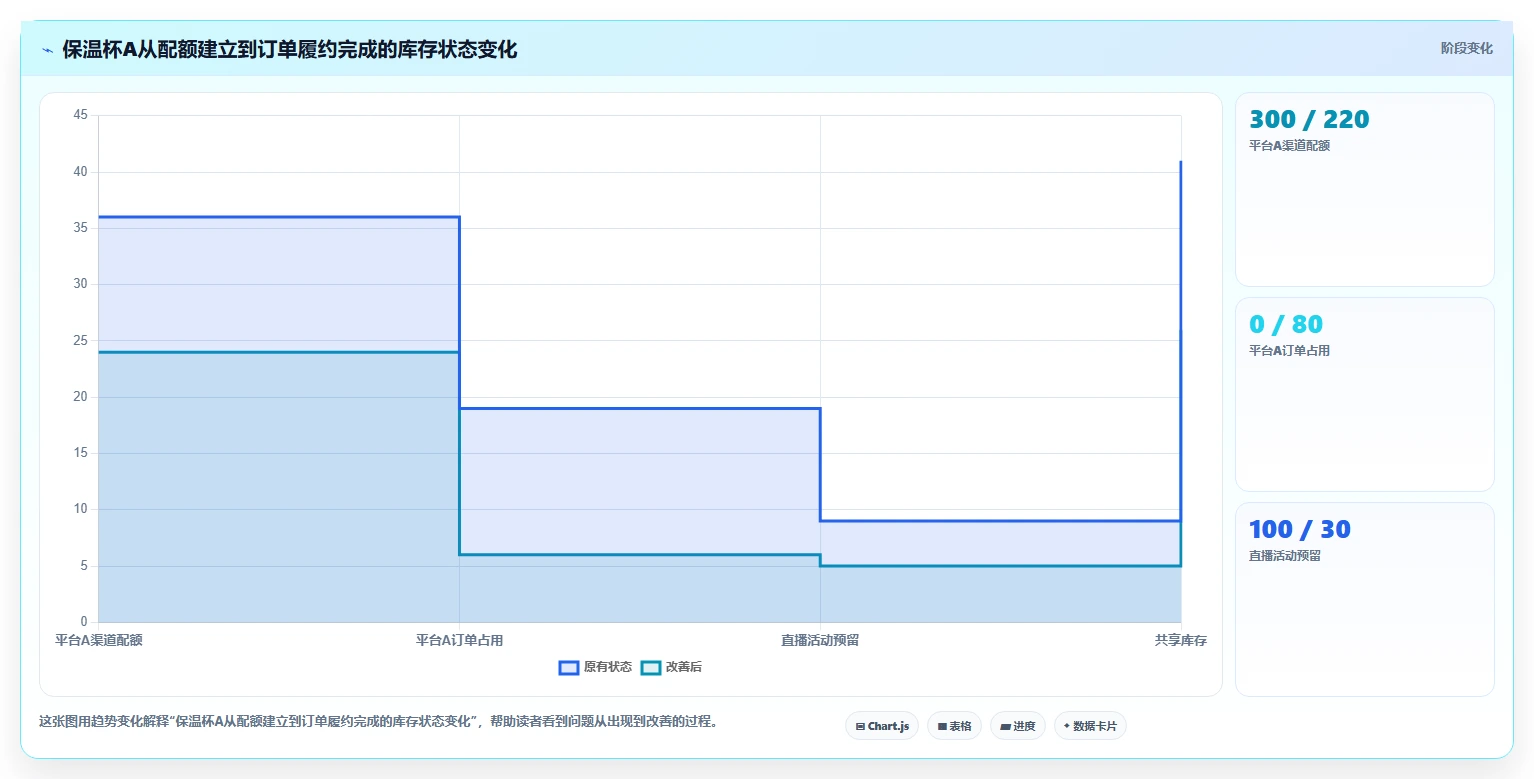The image size is (1534, 779).
Task: Click the chart icon beside the title
Action: [48, 50]
